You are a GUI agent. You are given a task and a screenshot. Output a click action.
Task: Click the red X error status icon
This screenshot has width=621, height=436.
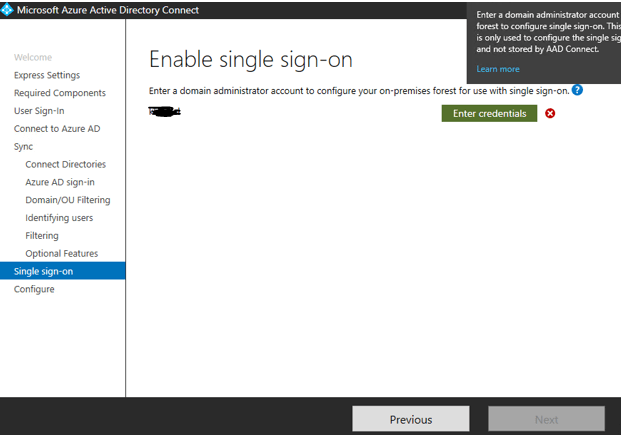pos(550,114)
